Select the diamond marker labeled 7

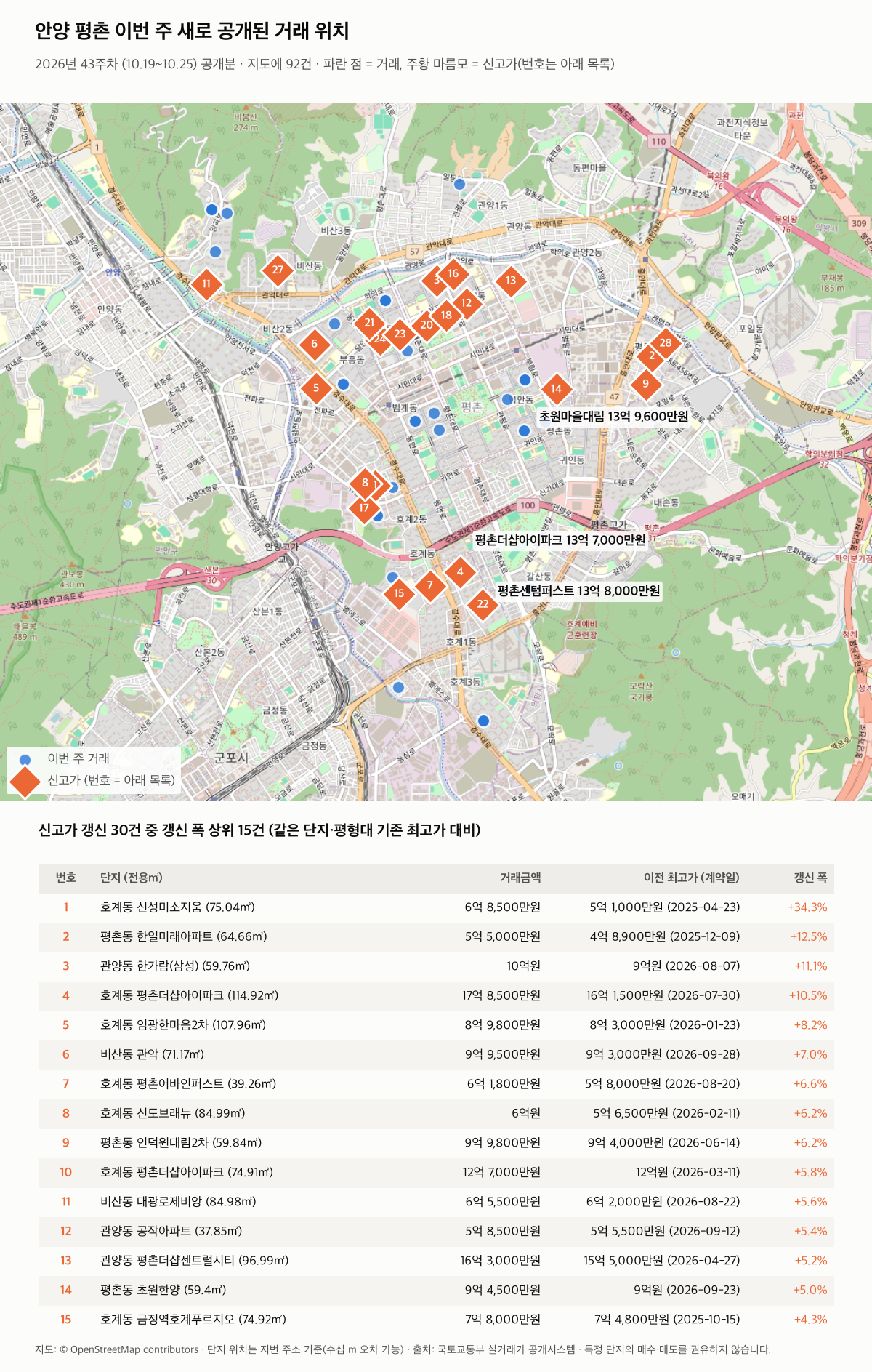coord(430,585)
